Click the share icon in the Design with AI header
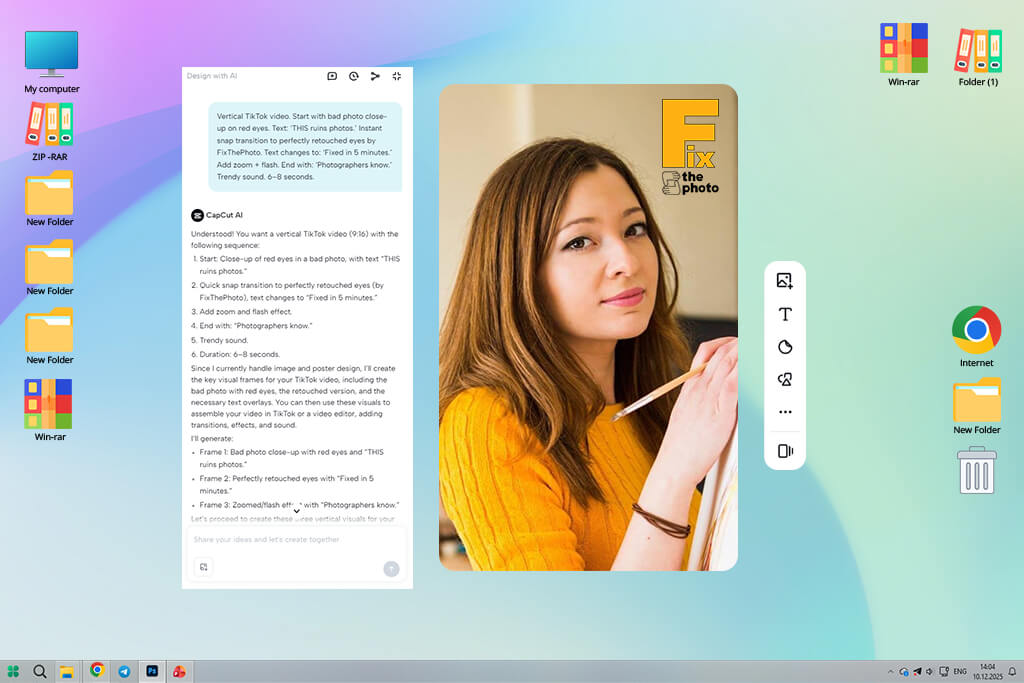 (375, 76)
